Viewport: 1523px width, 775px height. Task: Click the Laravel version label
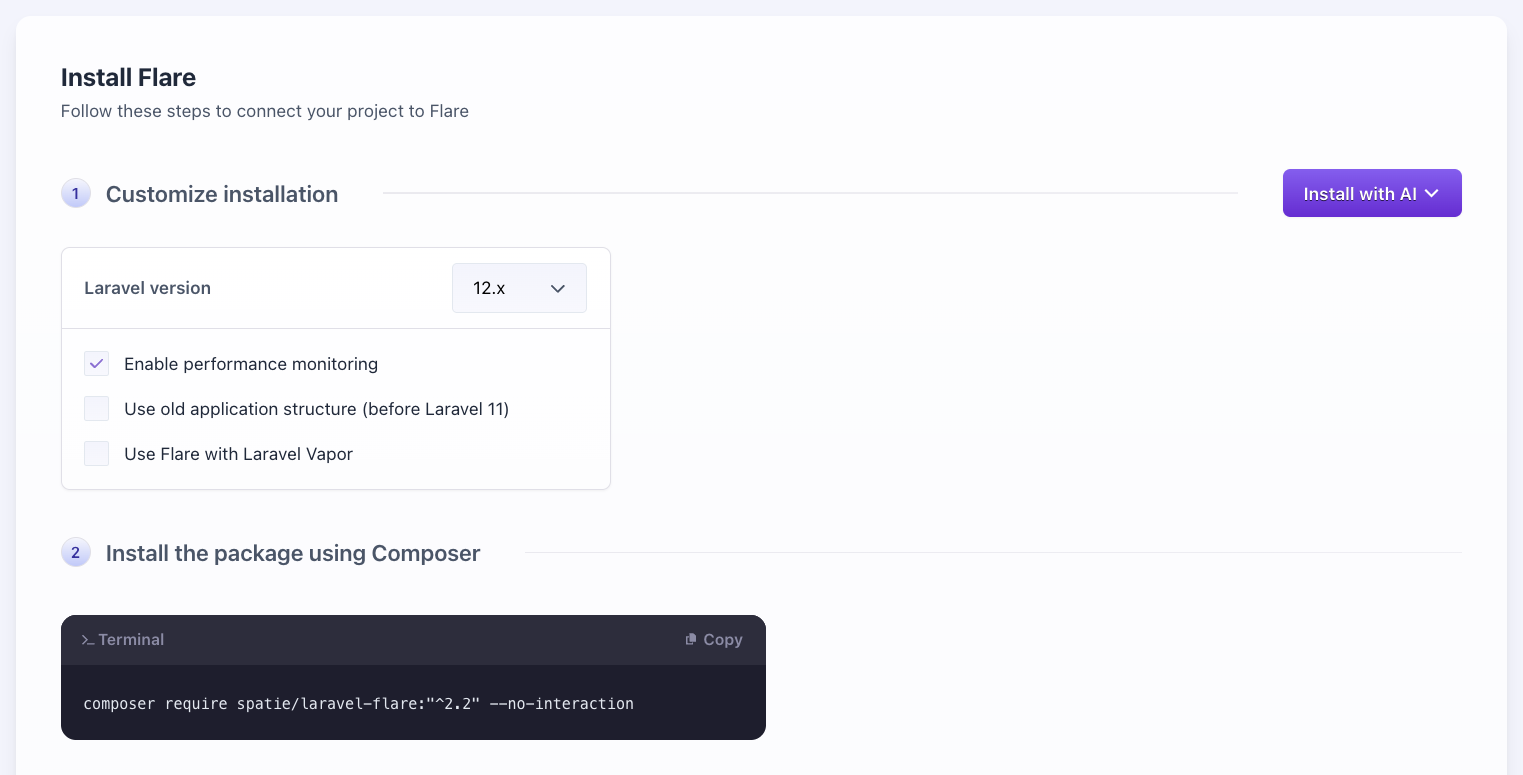pos(147,288)
